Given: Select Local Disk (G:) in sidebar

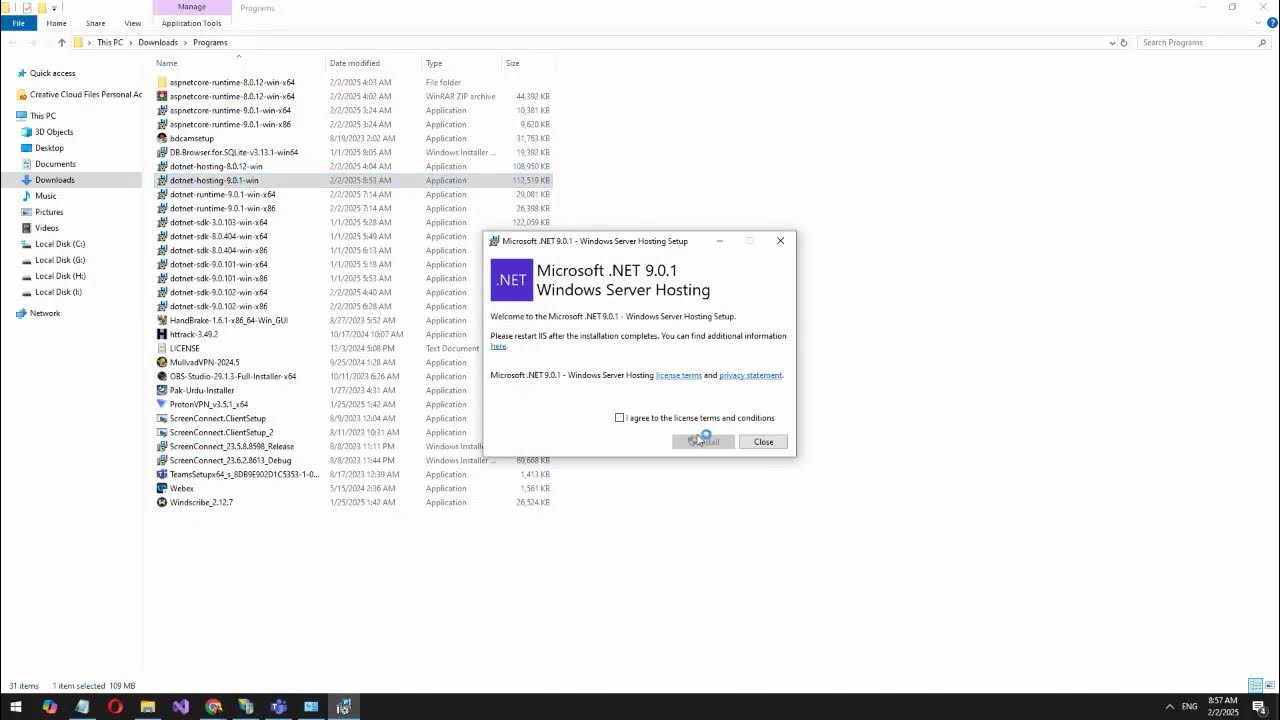Looking at the screenshot, I should (x=59, y=260).
